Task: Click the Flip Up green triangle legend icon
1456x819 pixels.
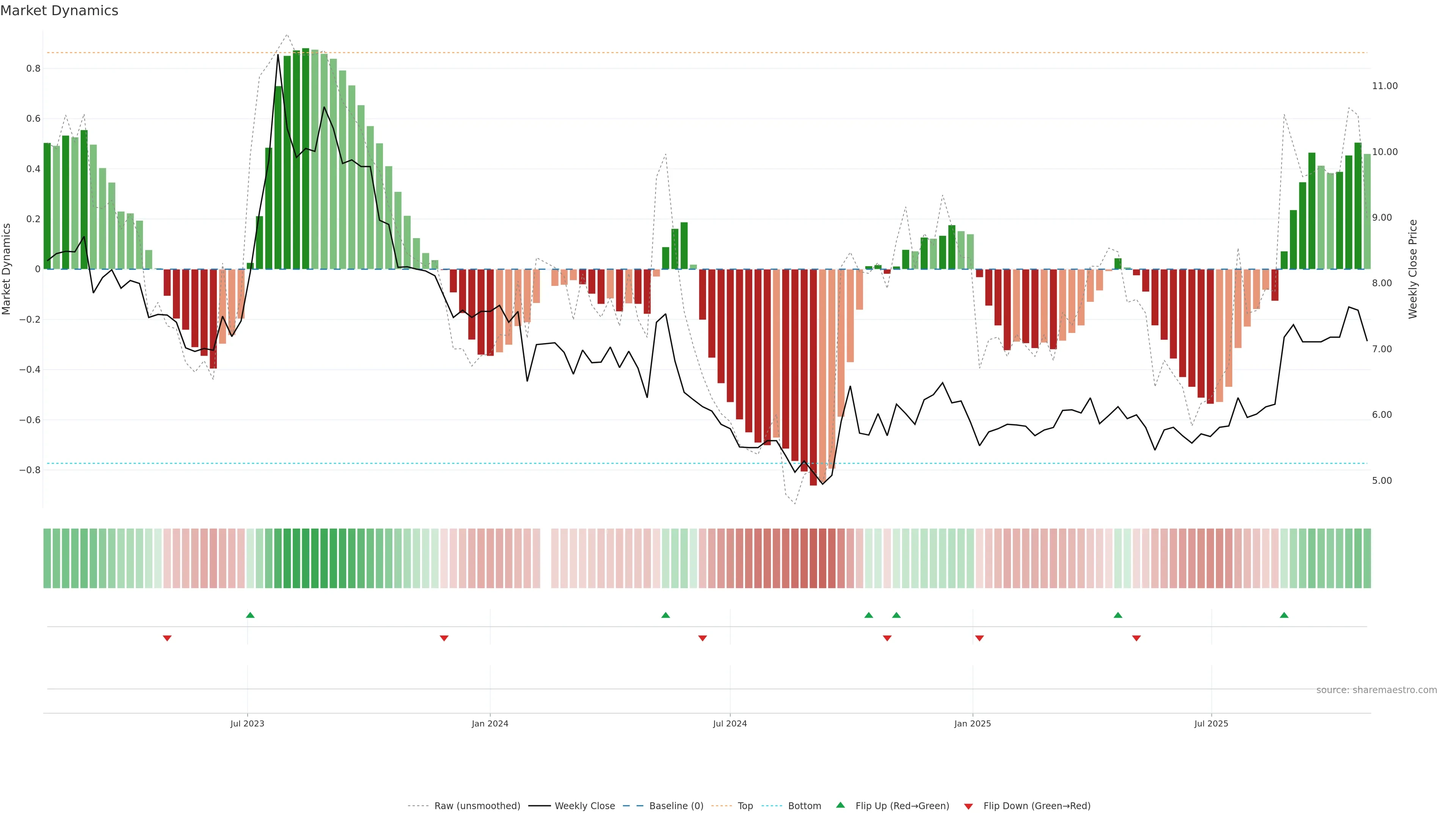Action: [x=841, y=805]
